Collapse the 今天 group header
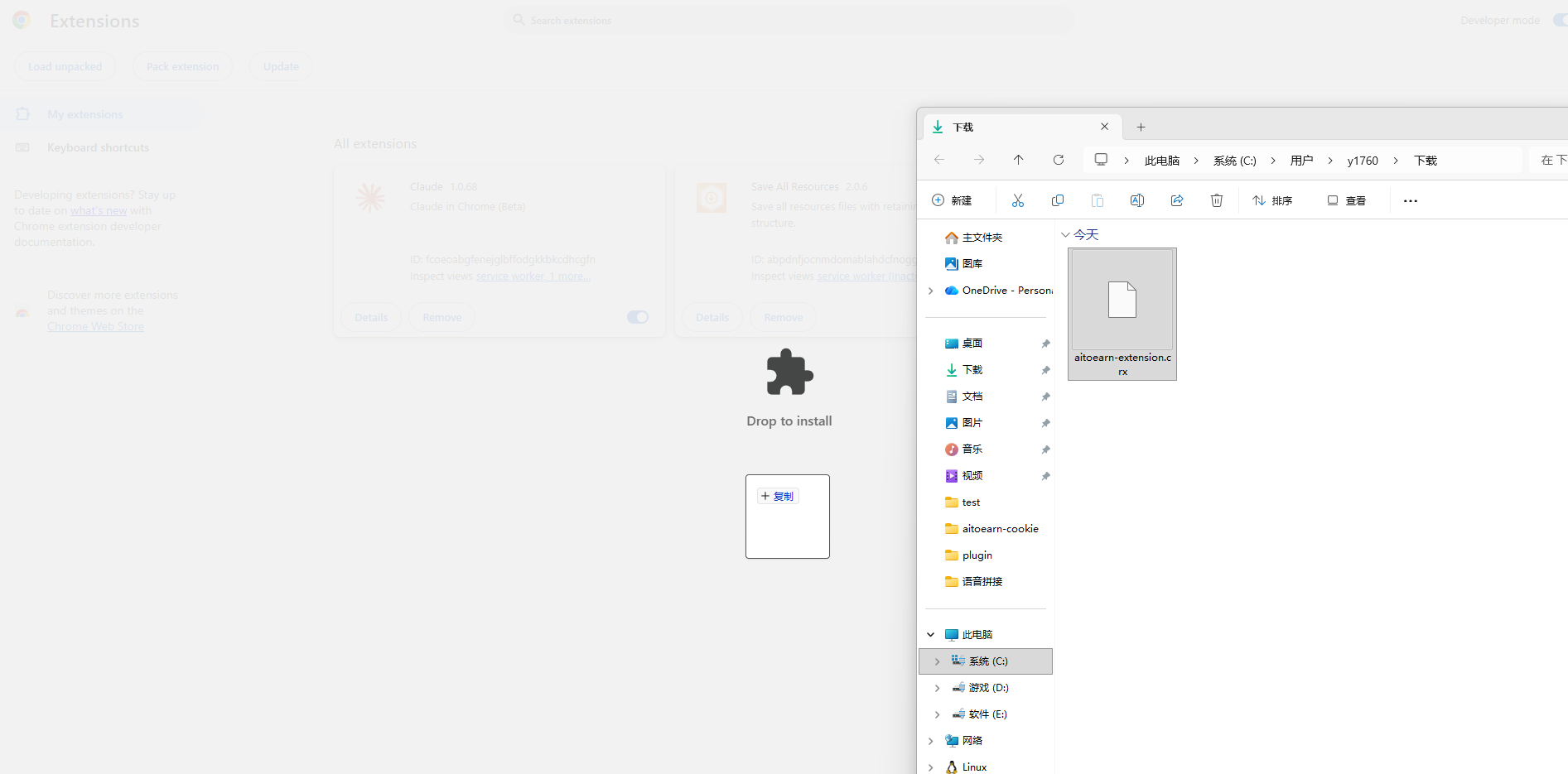The height and width of the screenshot is (774, 1568). (1065, 235)
